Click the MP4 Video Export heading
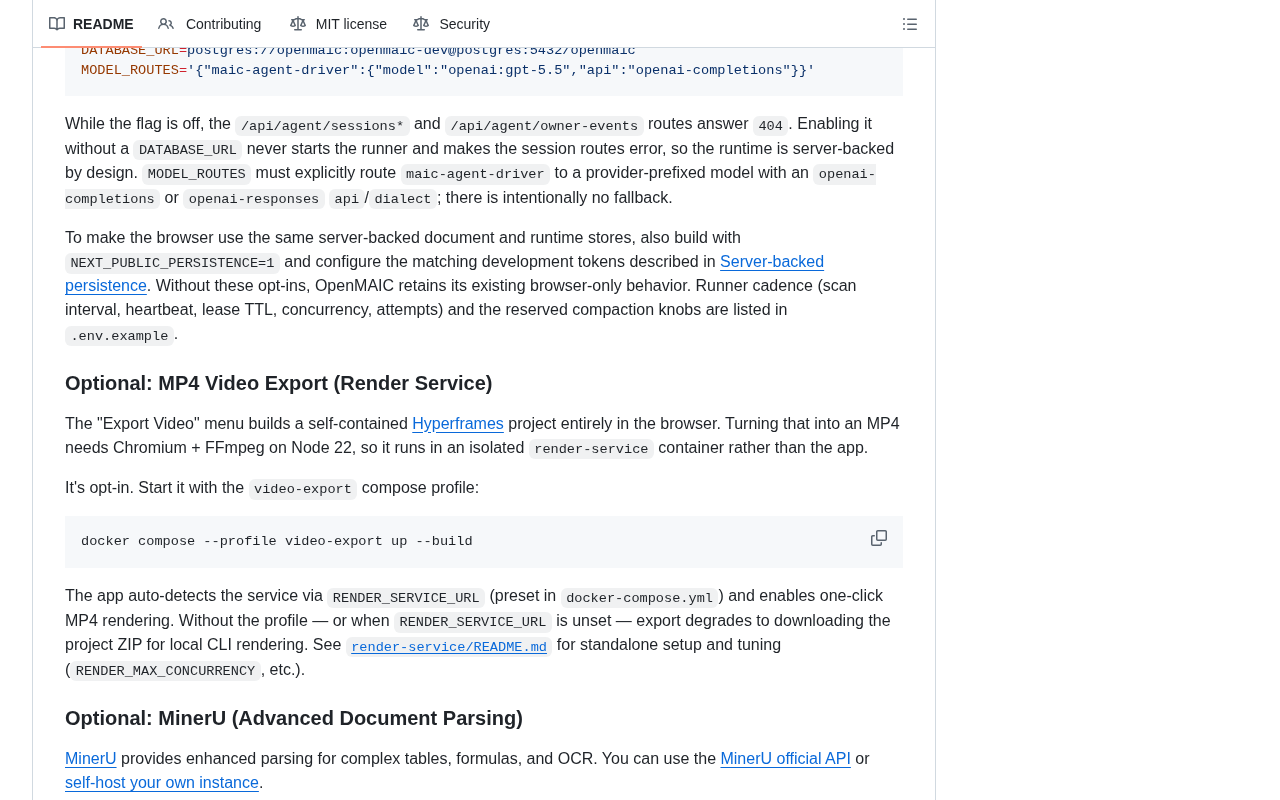The width and height of the screenshot is (1280, 800). (279, 383)
